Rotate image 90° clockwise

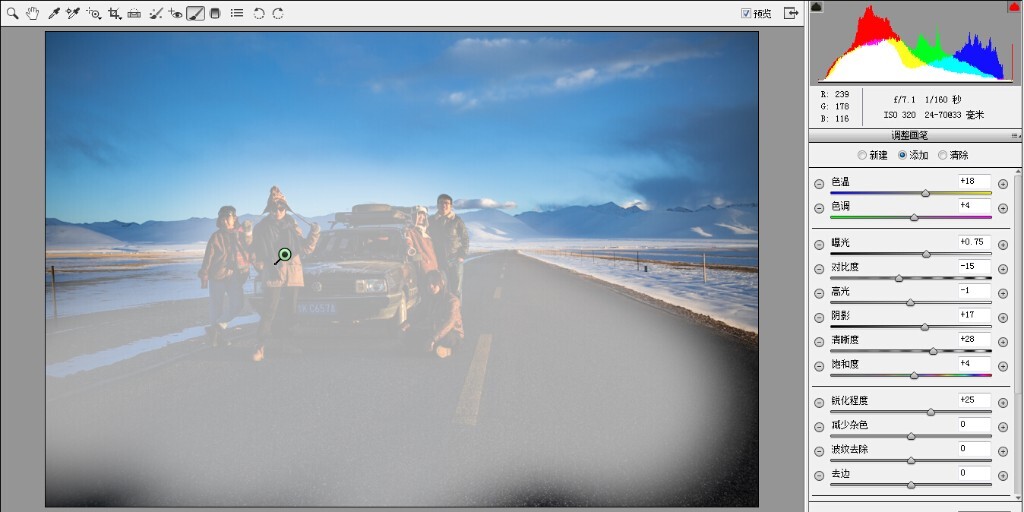point(278,13)
